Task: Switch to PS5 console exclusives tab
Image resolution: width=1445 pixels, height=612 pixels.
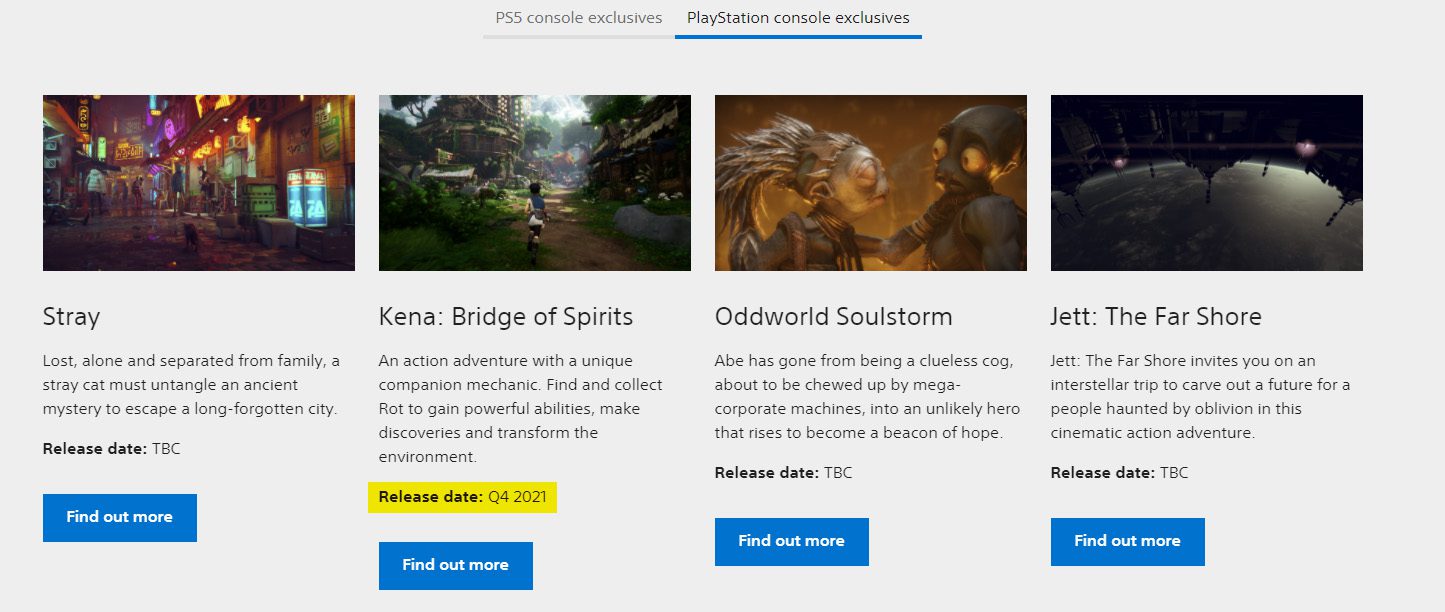Action: coord(579,18)
